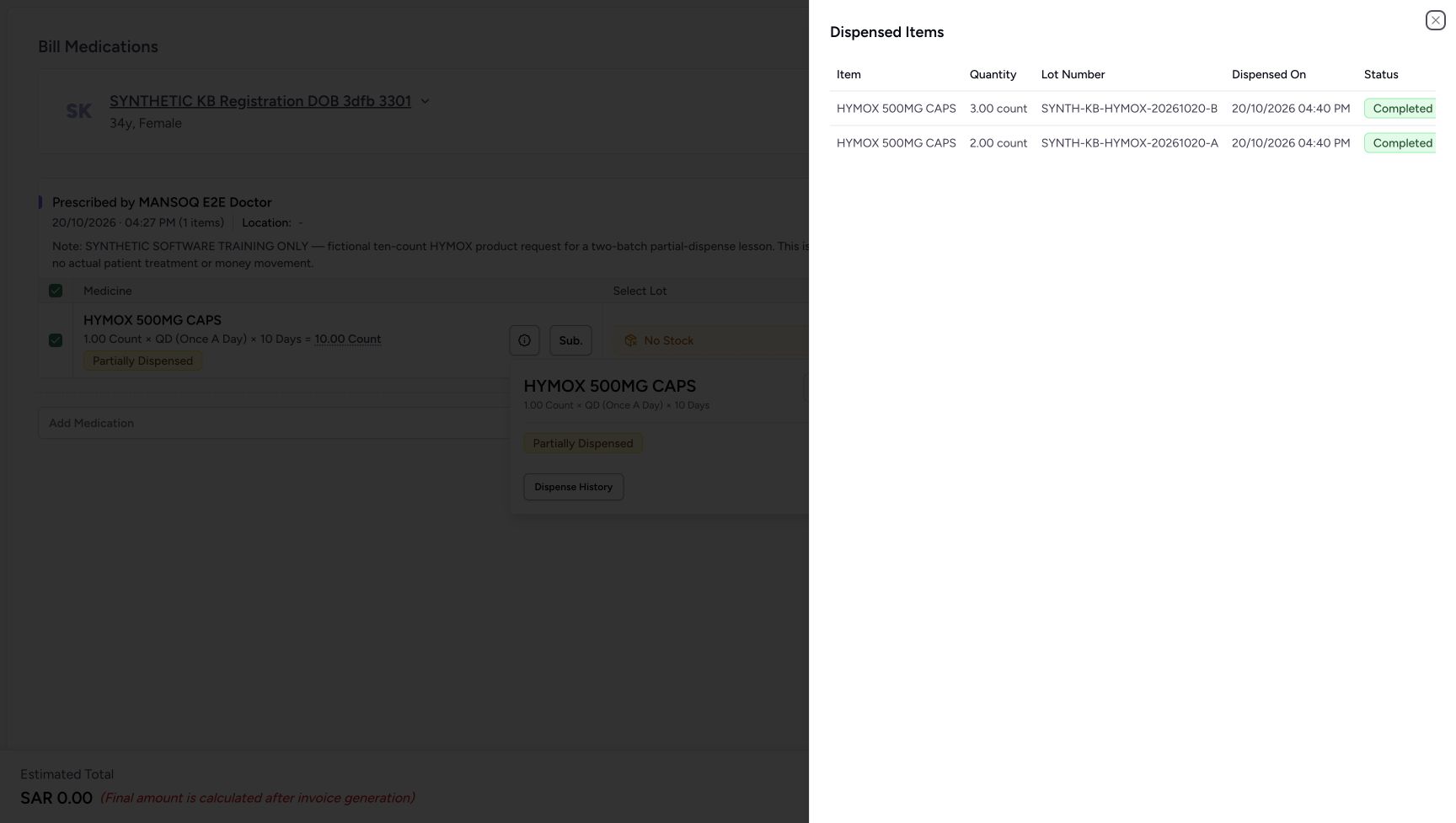Screen dimensions: 1456x823
Task: Open patient SYNTHETIC KB Registration link
Action: coord(260,101)
